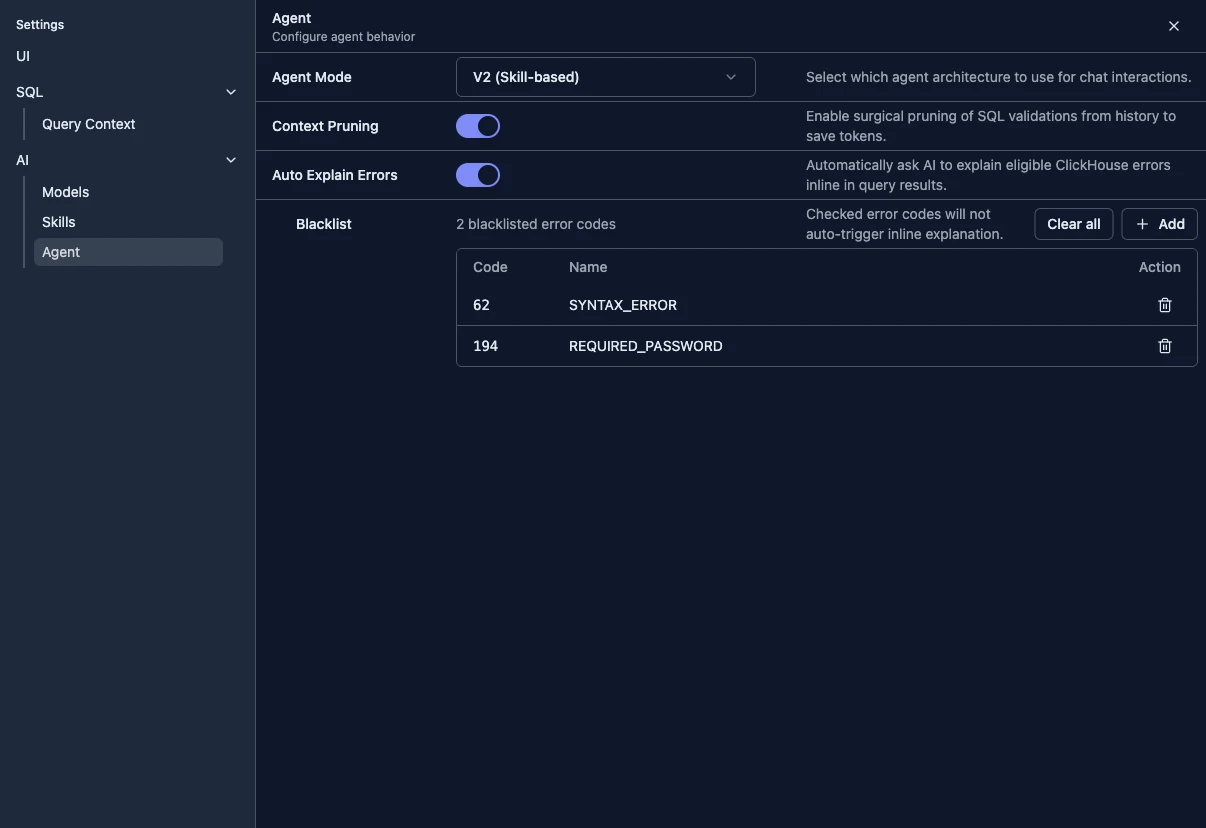Click the Code column header
This screenshot has width=1206, height=828.
[x=489, y=266]
